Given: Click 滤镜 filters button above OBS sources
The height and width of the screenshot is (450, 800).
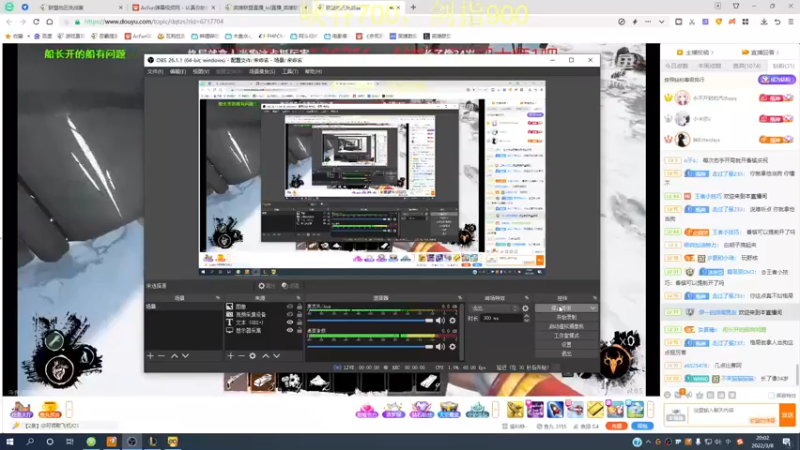Looking at the screenshot, I should coord(290,286).
